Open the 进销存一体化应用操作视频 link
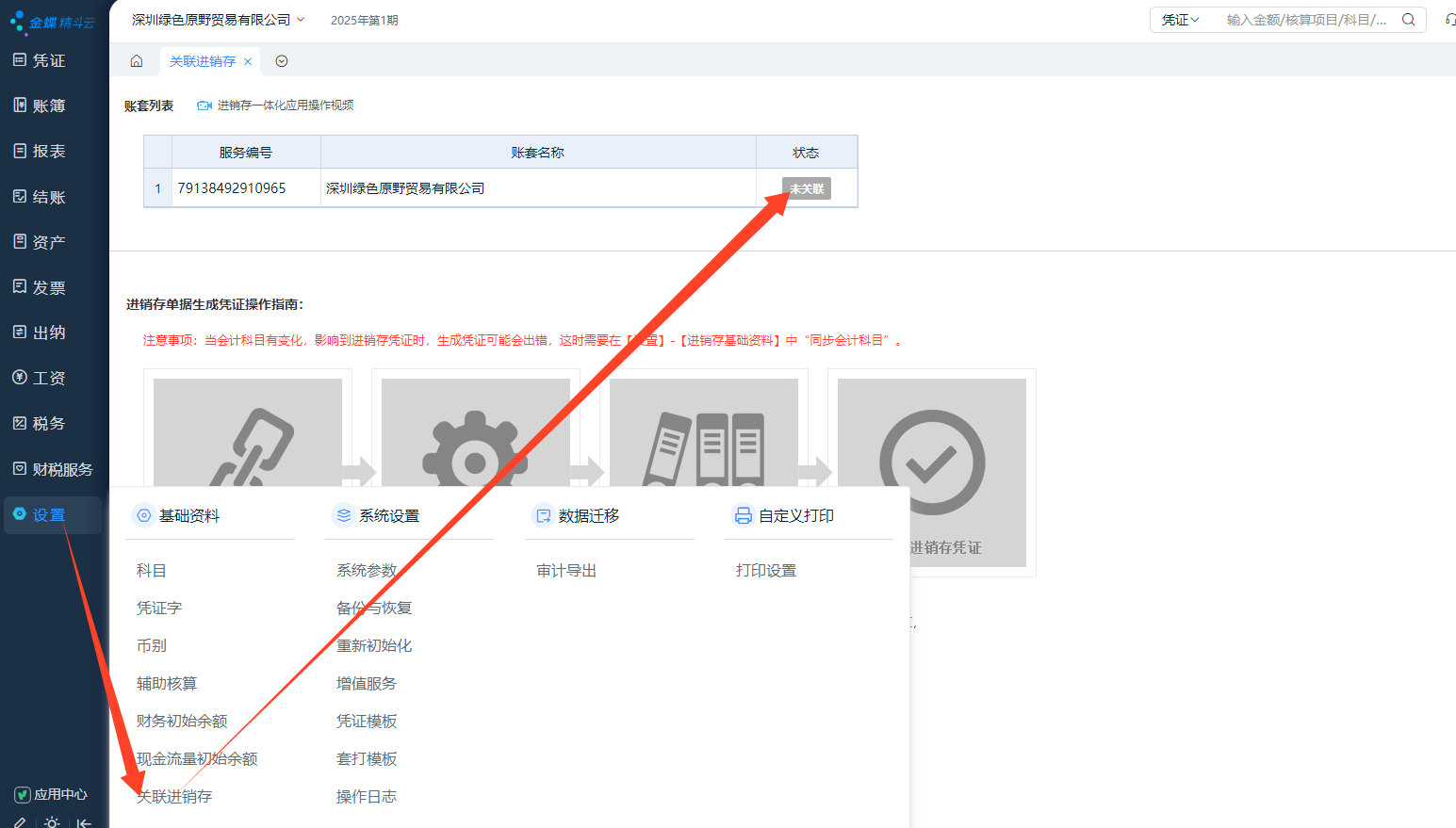The image size is (1456, 828). [275, 106]
